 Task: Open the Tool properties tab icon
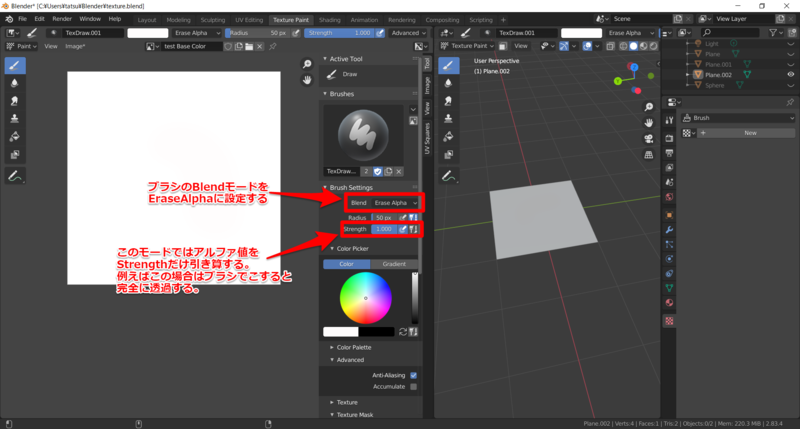point(669,120)
